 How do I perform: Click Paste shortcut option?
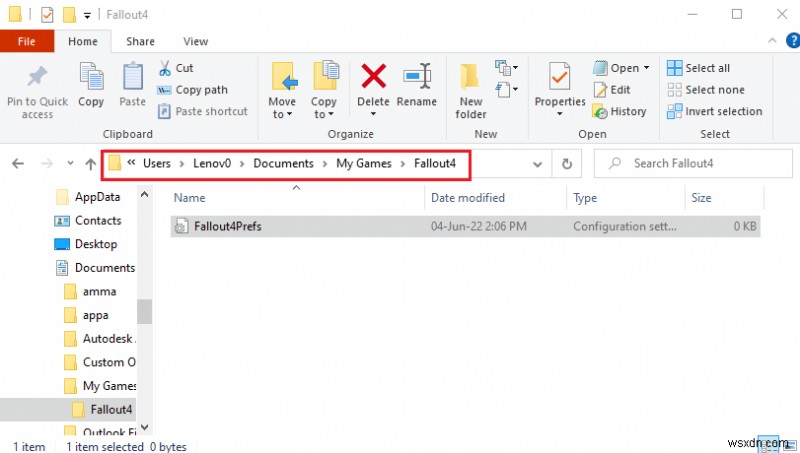coord(203,111)
